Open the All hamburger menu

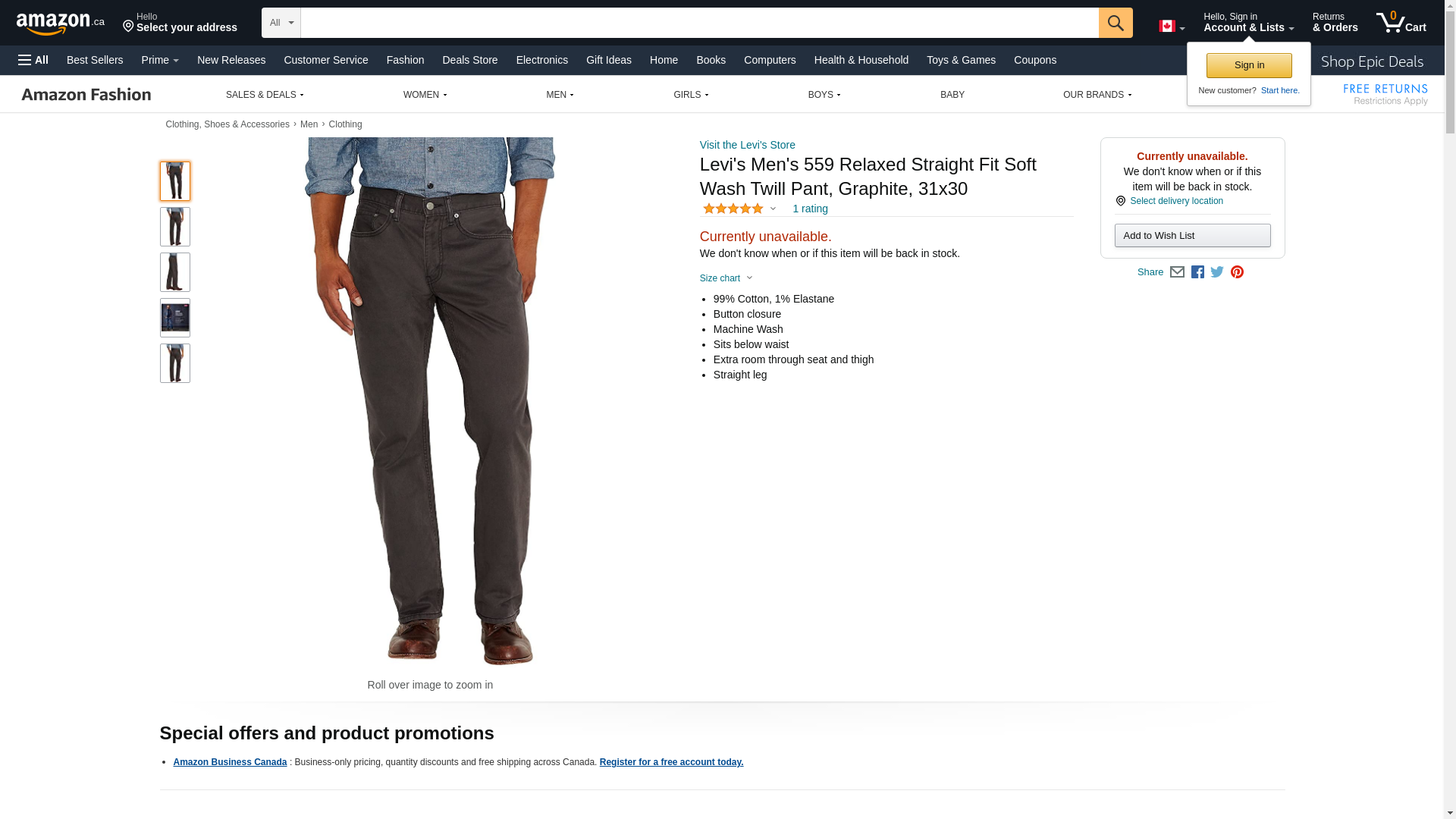[x=33, y=60]
